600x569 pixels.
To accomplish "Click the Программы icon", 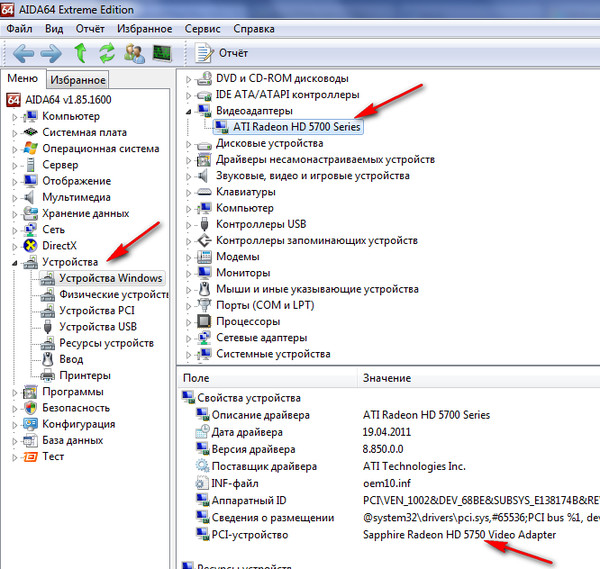I will (30, 391).
